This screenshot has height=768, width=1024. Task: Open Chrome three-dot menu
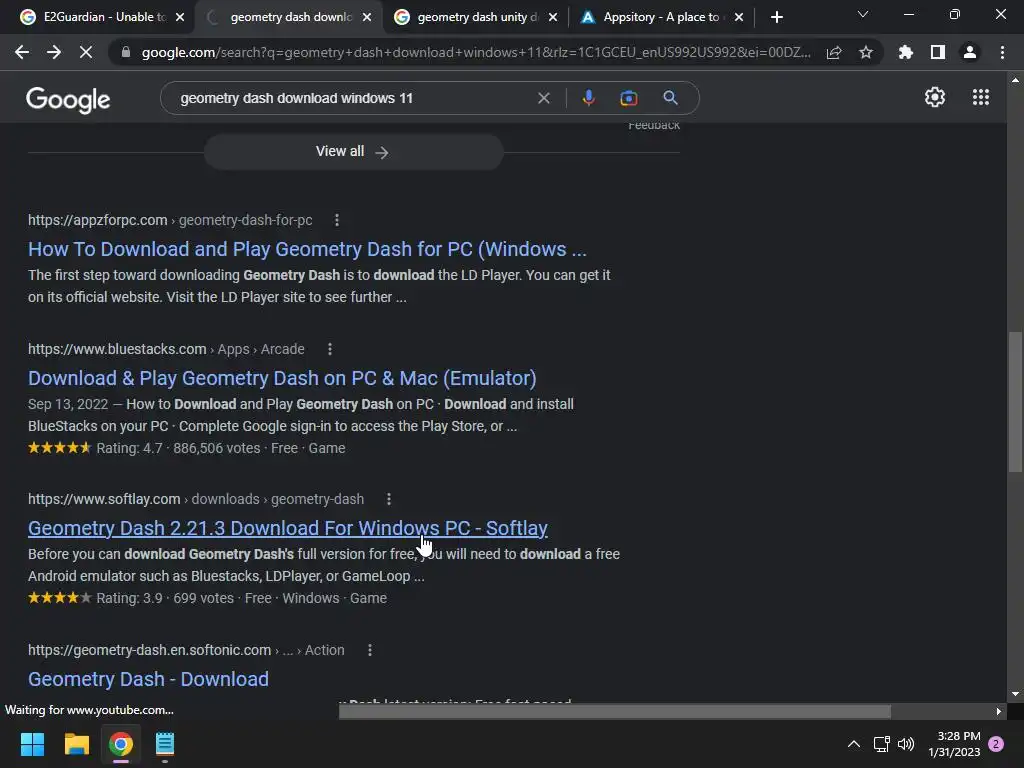pos(1002,52)
